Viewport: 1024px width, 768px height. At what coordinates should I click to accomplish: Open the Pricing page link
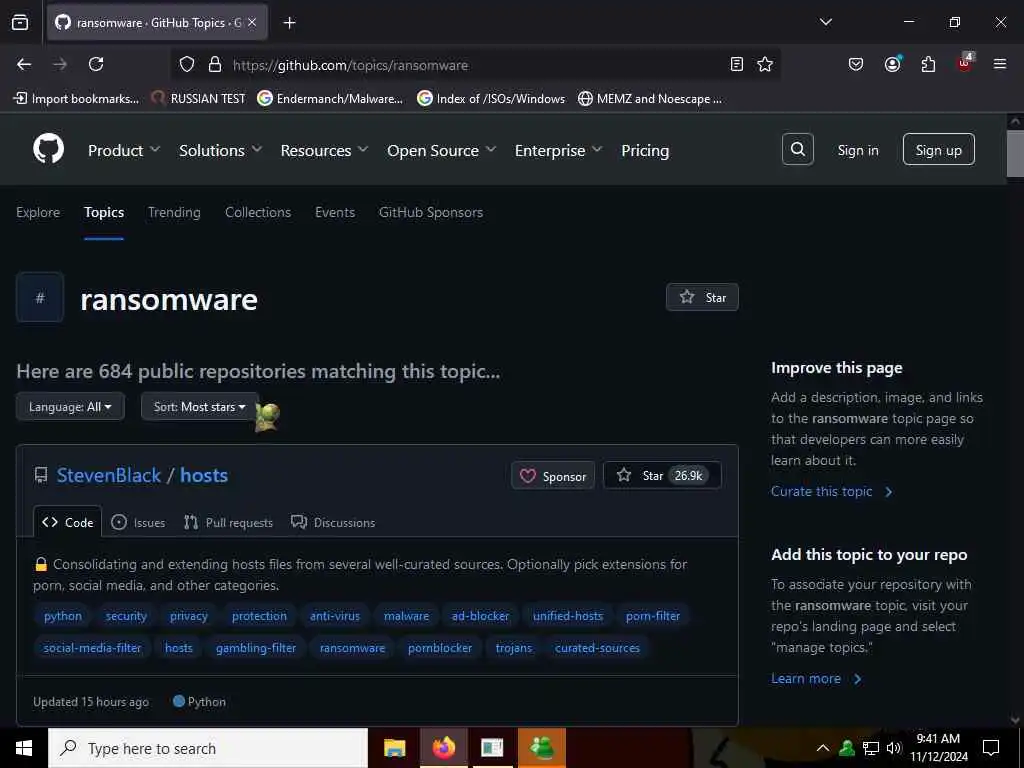click(645, 150)
